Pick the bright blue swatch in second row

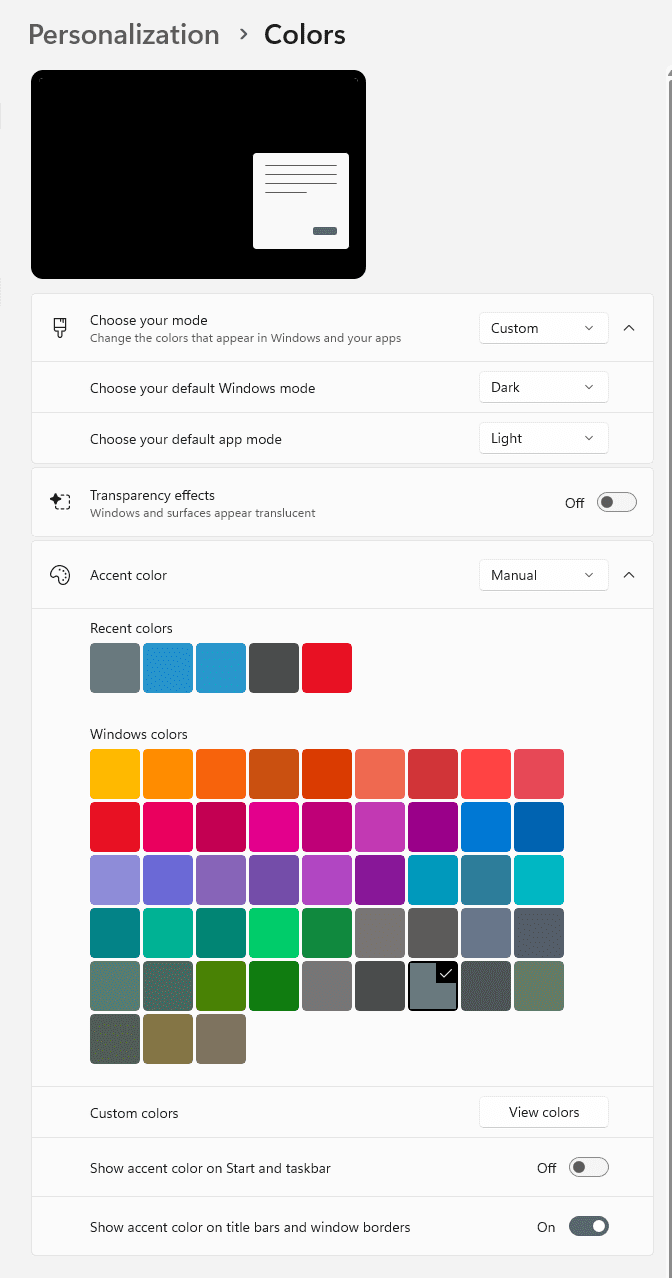[486, 827]
